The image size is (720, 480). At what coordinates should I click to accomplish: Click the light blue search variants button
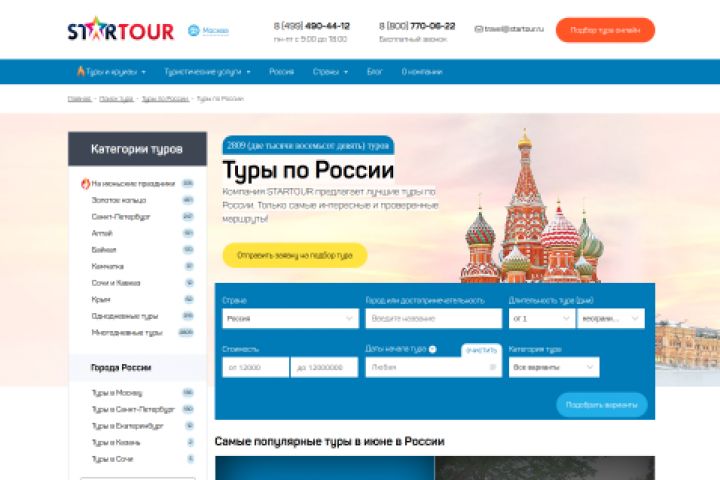[602, 405]
